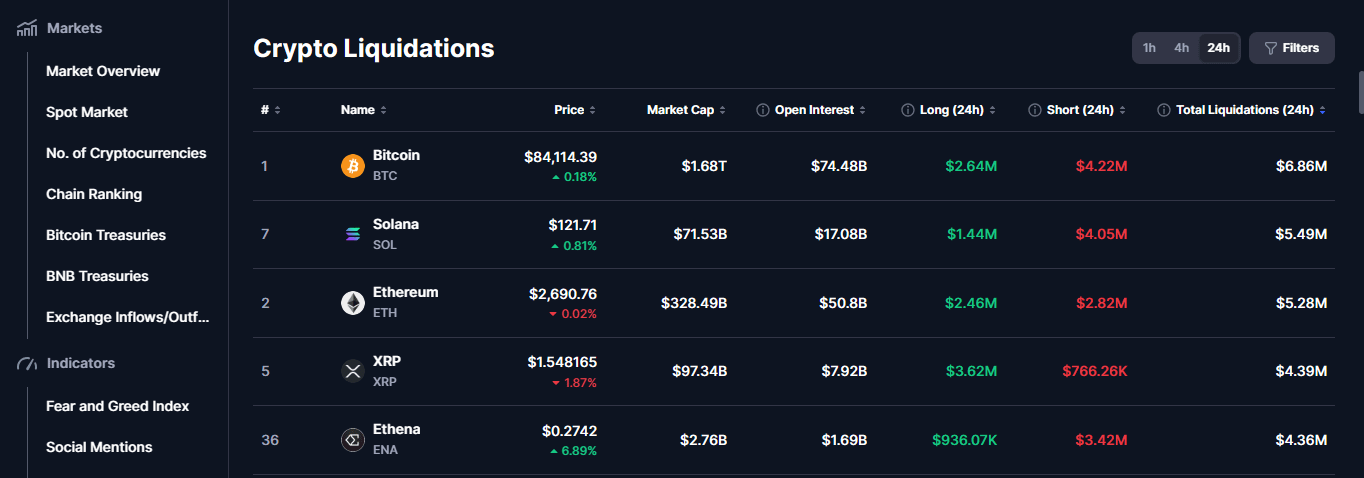Open the Filters button
1364x478 pixels.
[x=1292, y=48]
